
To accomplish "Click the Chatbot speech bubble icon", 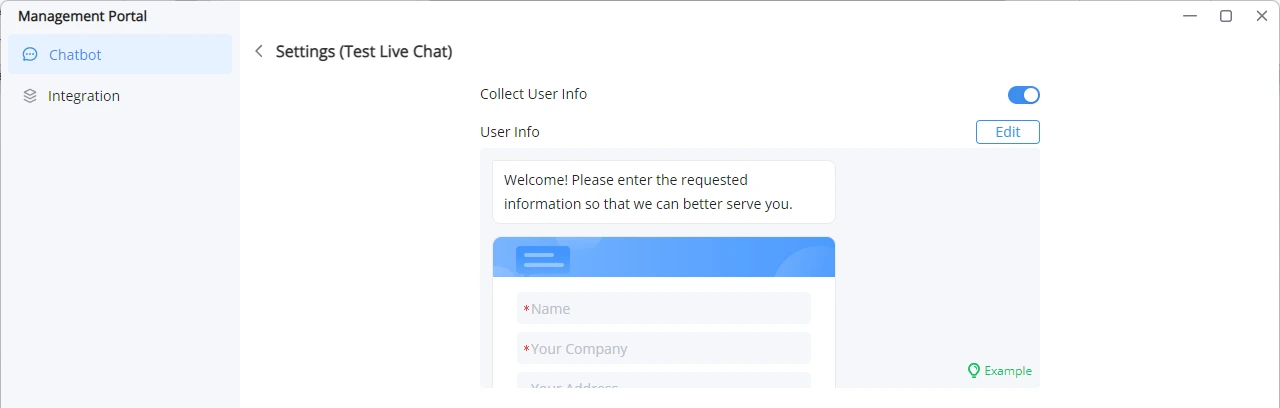I will tap(30, 55).
